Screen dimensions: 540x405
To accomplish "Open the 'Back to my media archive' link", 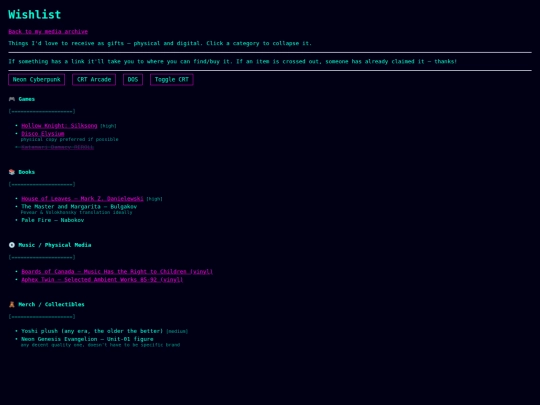I will pos(48,32).
